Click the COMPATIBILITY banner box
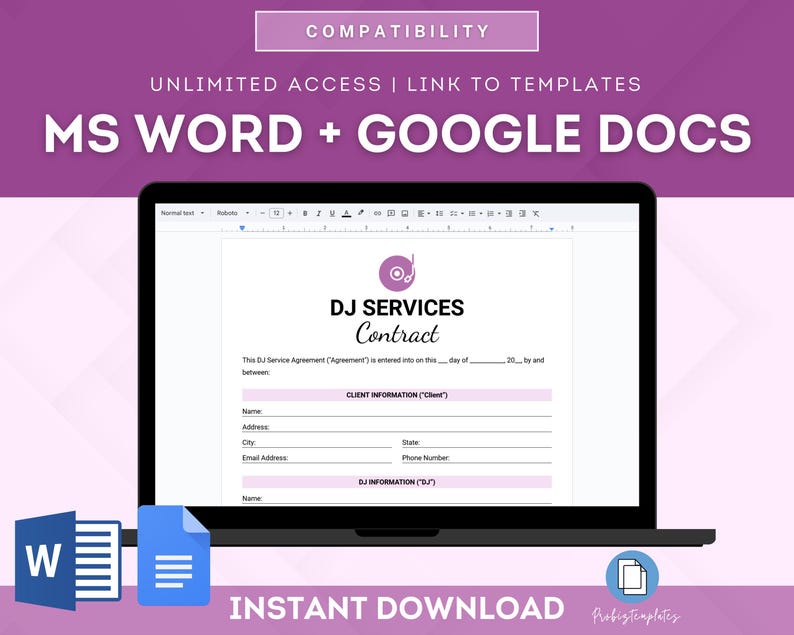 pyautogui.click(x=397, y=31)
